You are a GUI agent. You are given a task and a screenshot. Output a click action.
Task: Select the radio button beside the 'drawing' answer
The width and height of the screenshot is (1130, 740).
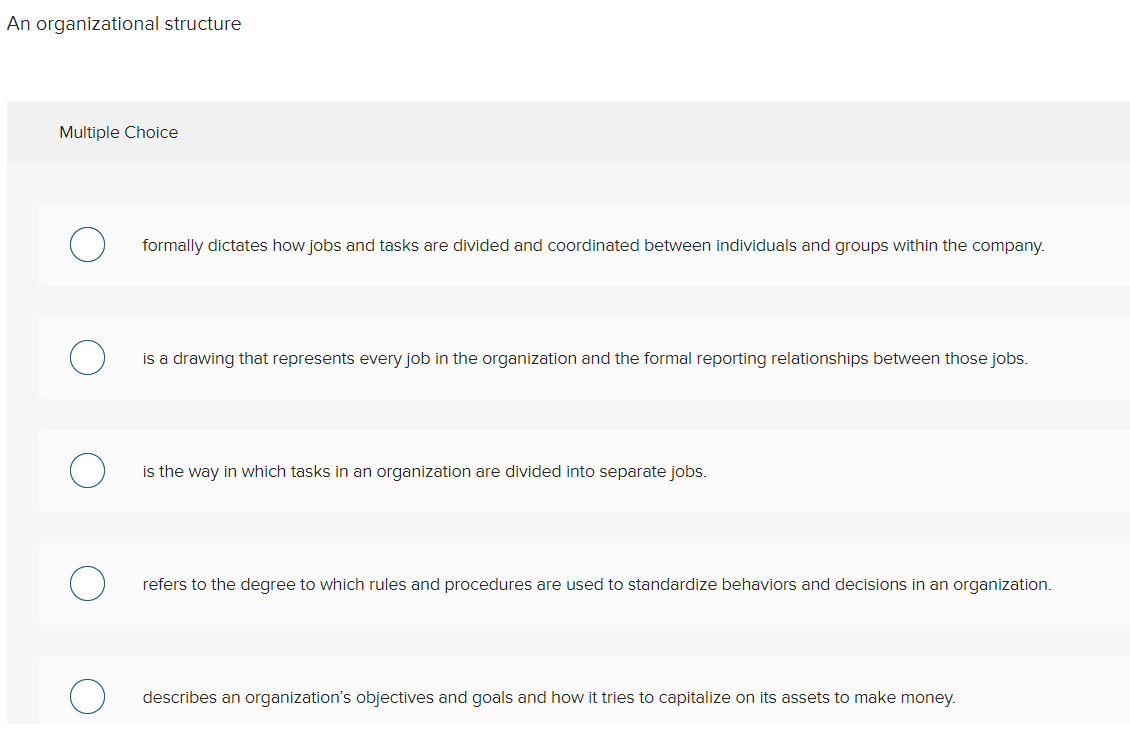[87, 357]
